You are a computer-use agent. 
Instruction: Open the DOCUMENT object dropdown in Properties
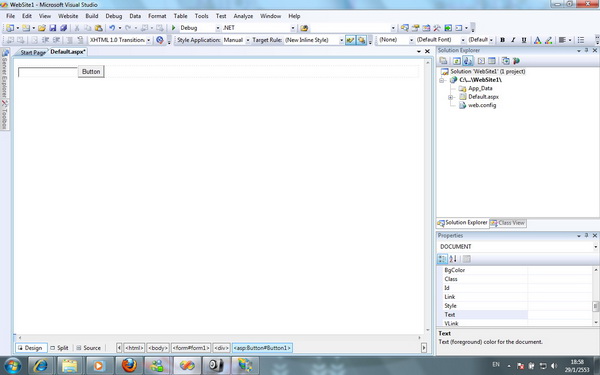595,247
